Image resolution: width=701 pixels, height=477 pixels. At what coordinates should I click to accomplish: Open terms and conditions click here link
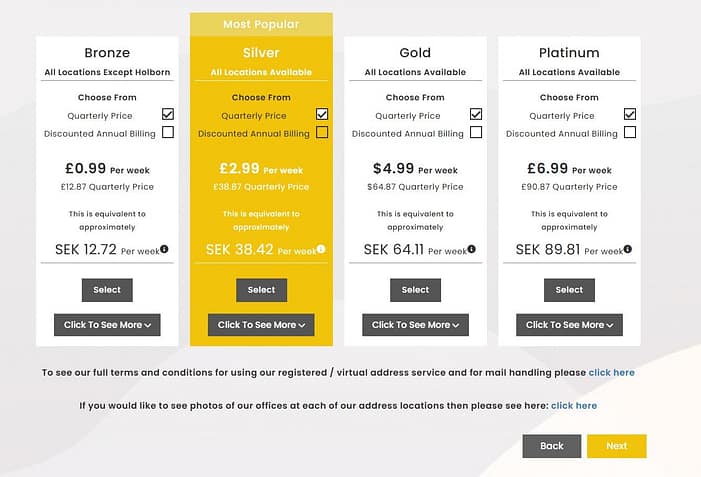(x=612, y=372)
